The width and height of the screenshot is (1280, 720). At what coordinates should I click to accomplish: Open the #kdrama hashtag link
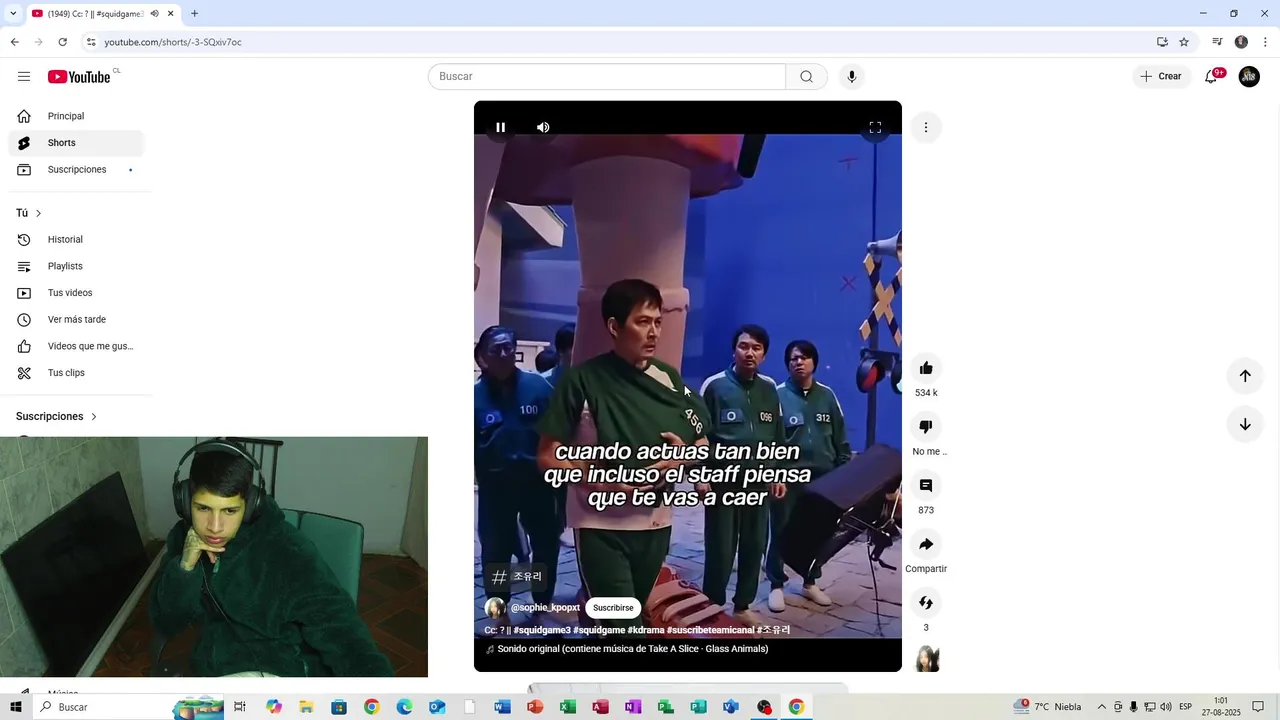pyautogui.click(x=645, y=630)
